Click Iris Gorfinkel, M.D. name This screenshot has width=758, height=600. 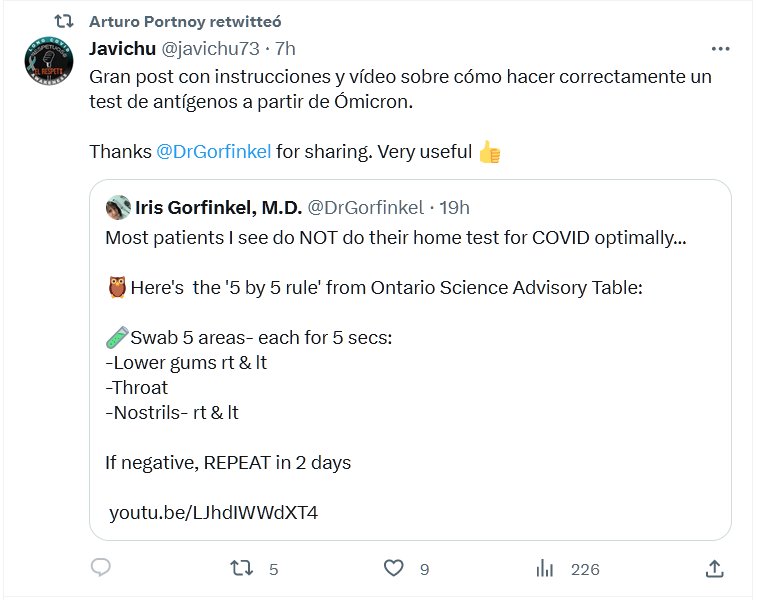(x=216, y=208)
